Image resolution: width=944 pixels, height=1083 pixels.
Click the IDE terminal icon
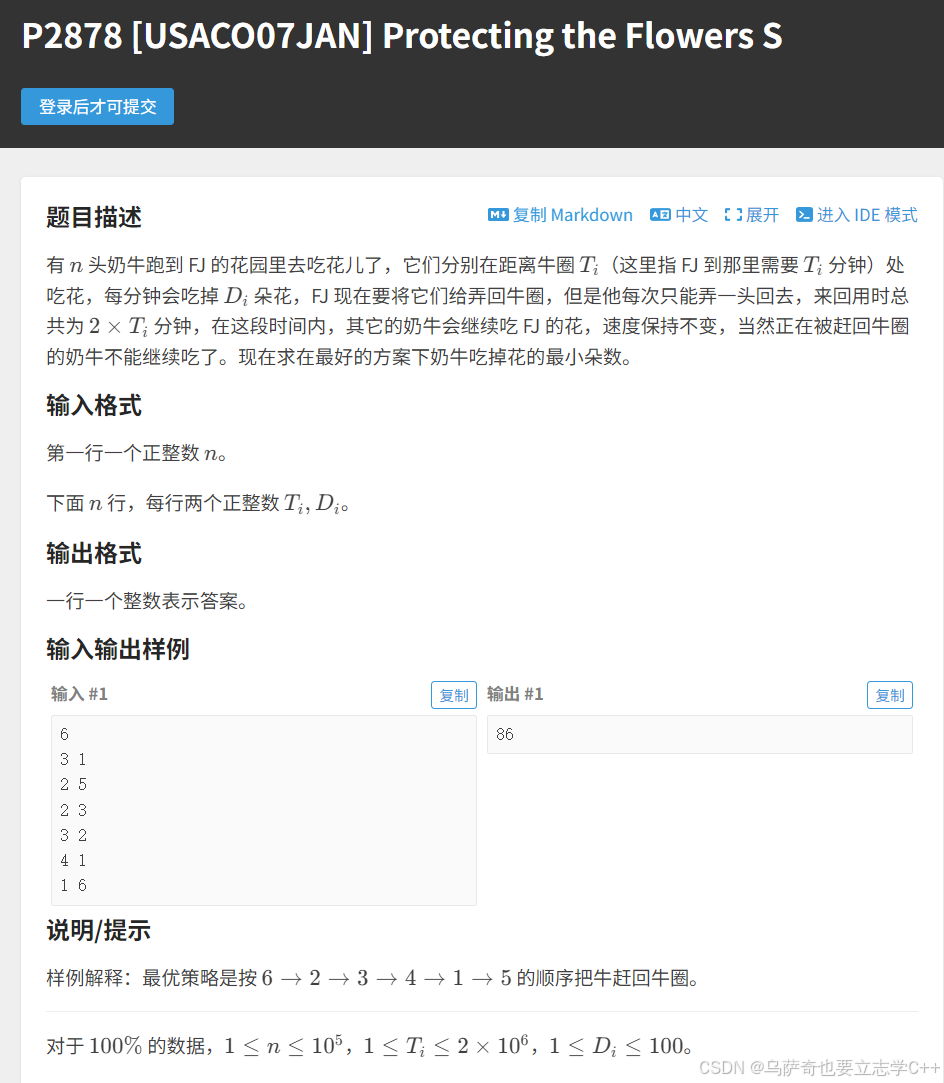pos(804,215)
